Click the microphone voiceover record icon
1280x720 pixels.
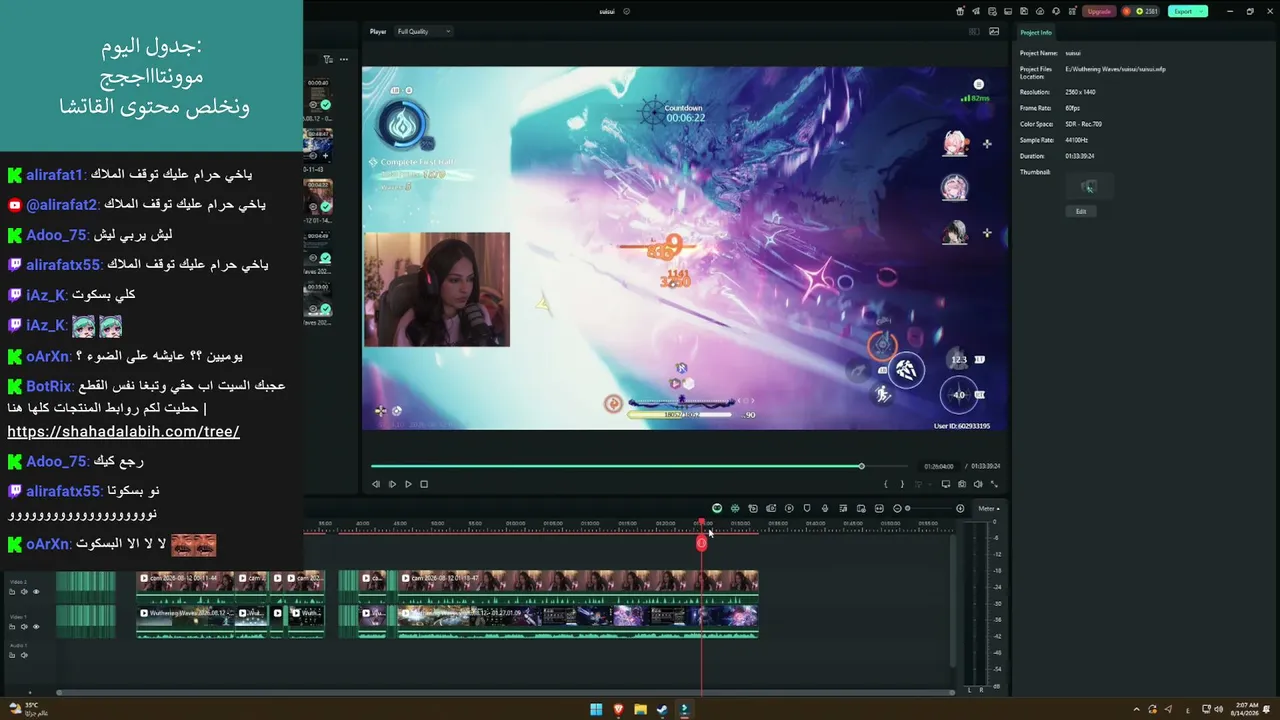(x=825, y=508)
